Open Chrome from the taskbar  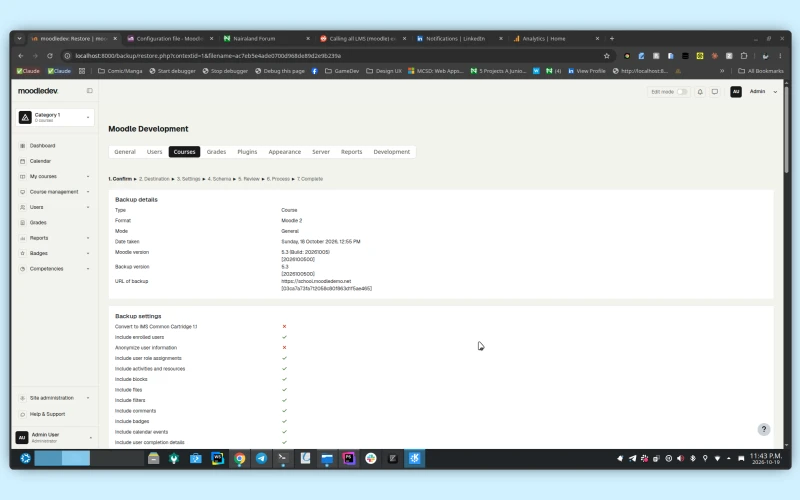pos(239,458)
